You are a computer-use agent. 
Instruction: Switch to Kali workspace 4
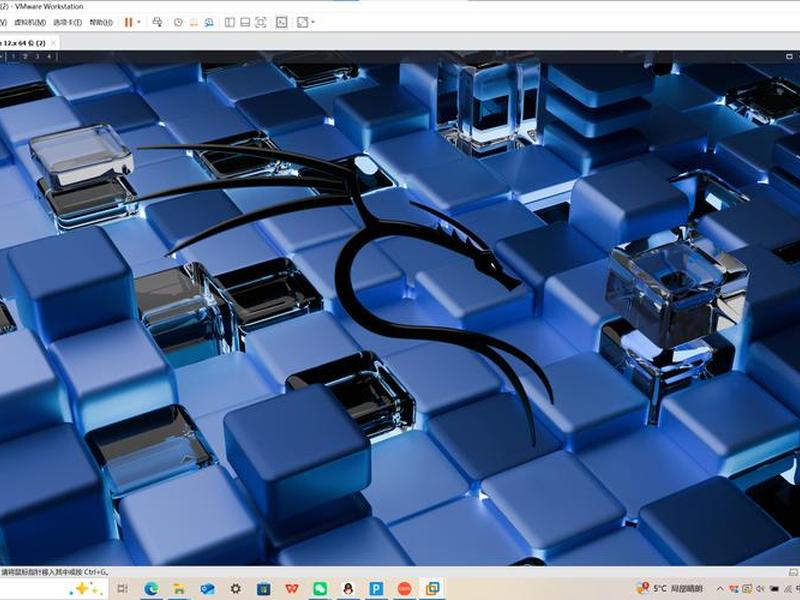point(49,57)
